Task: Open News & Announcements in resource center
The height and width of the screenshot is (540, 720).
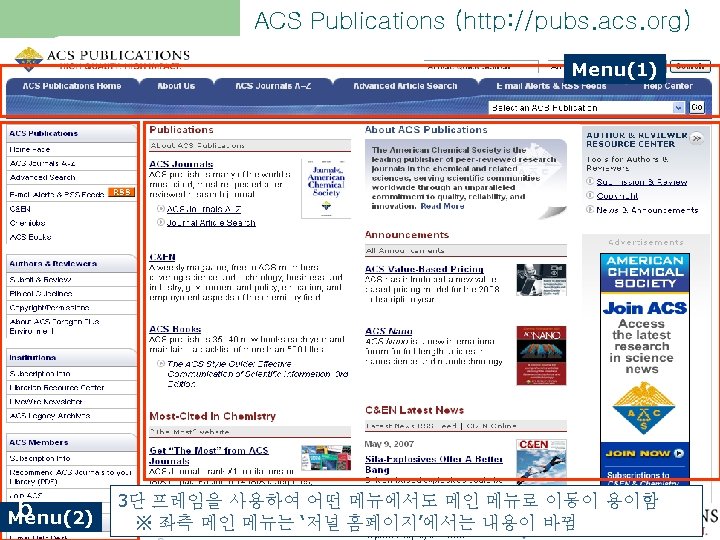Action: (647, 210)
